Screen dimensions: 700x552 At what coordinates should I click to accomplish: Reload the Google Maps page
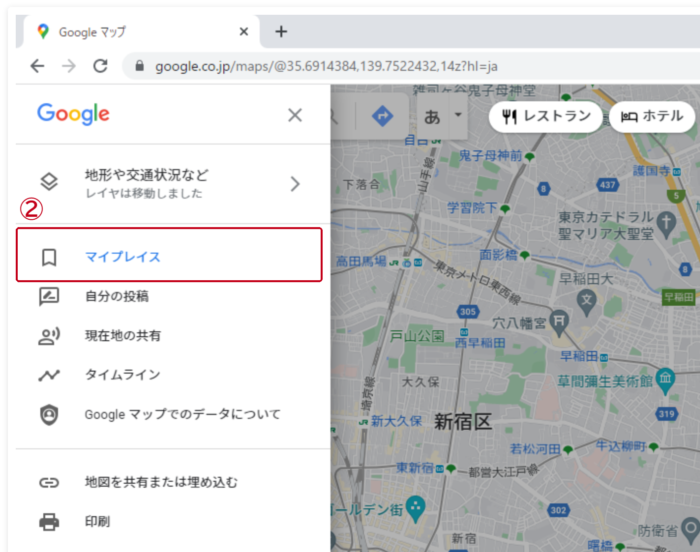[x=100, y=66]
